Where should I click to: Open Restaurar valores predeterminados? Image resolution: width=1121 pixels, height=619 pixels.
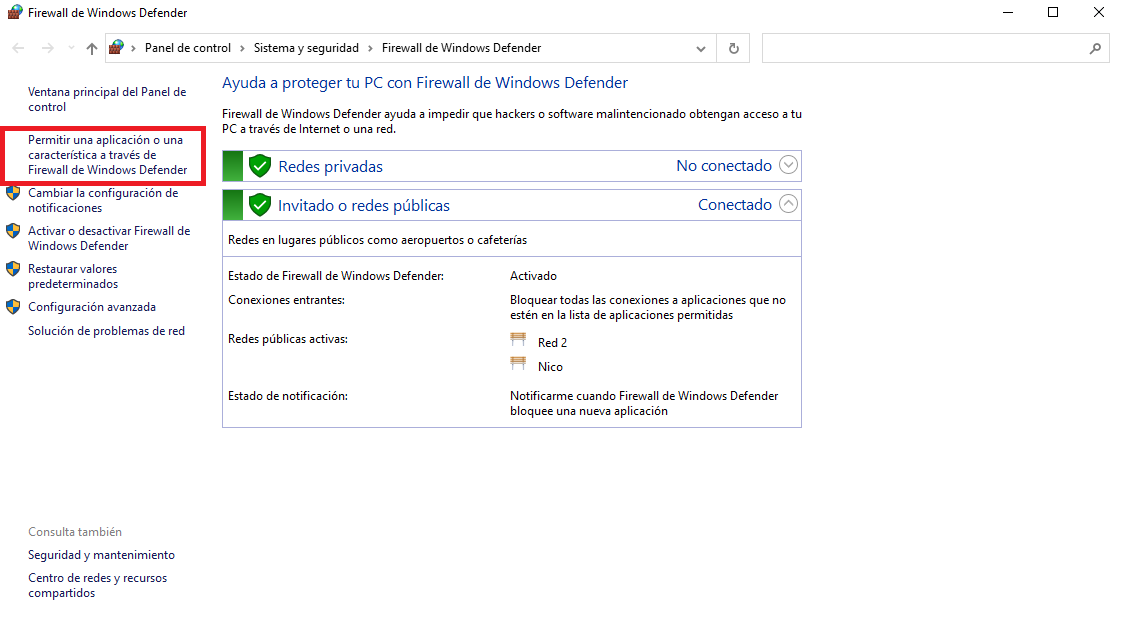click(x=73, y=276)
